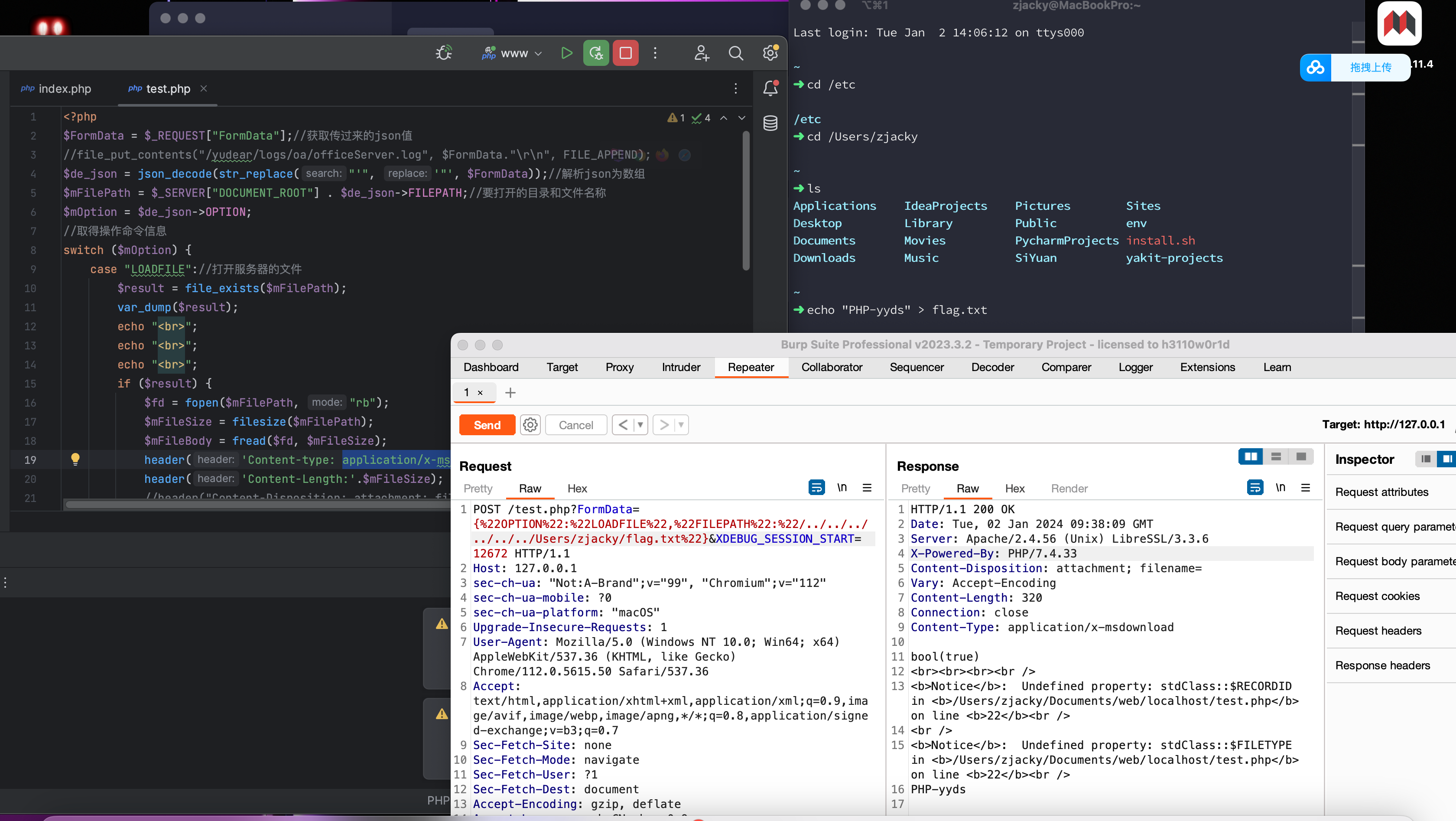This screenshot has height=821, width=1456.
Task: Open Burp Extensions tab
Action: [x=1207, y=367]
